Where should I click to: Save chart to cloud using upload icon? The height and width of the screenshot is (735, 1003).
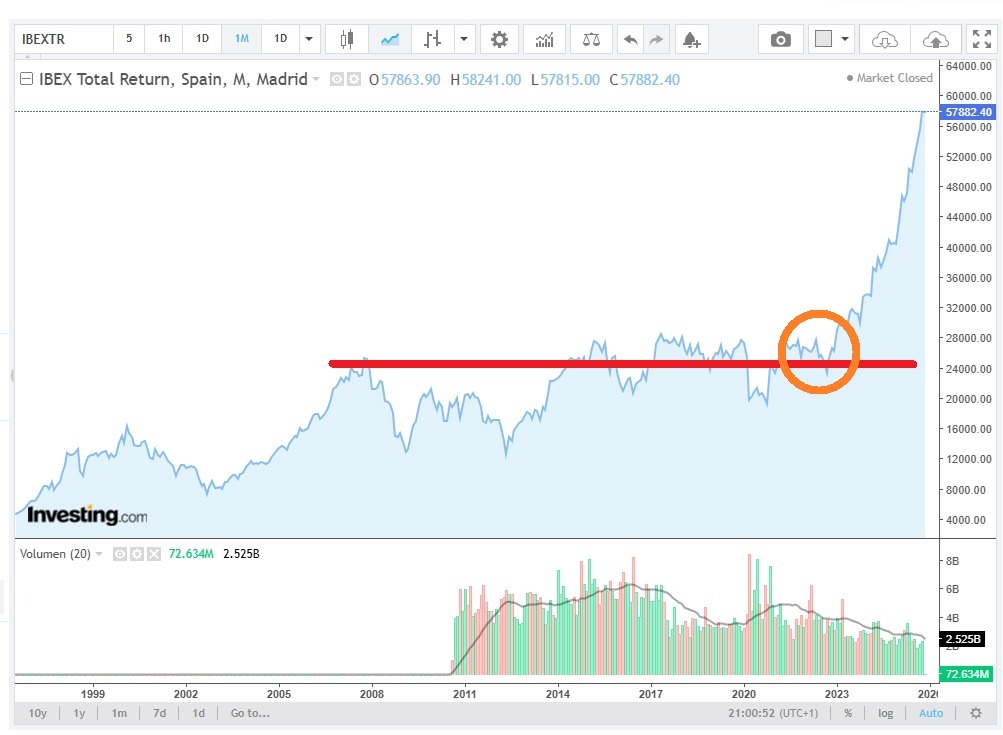pyautogui.click(x=935, y=39)
